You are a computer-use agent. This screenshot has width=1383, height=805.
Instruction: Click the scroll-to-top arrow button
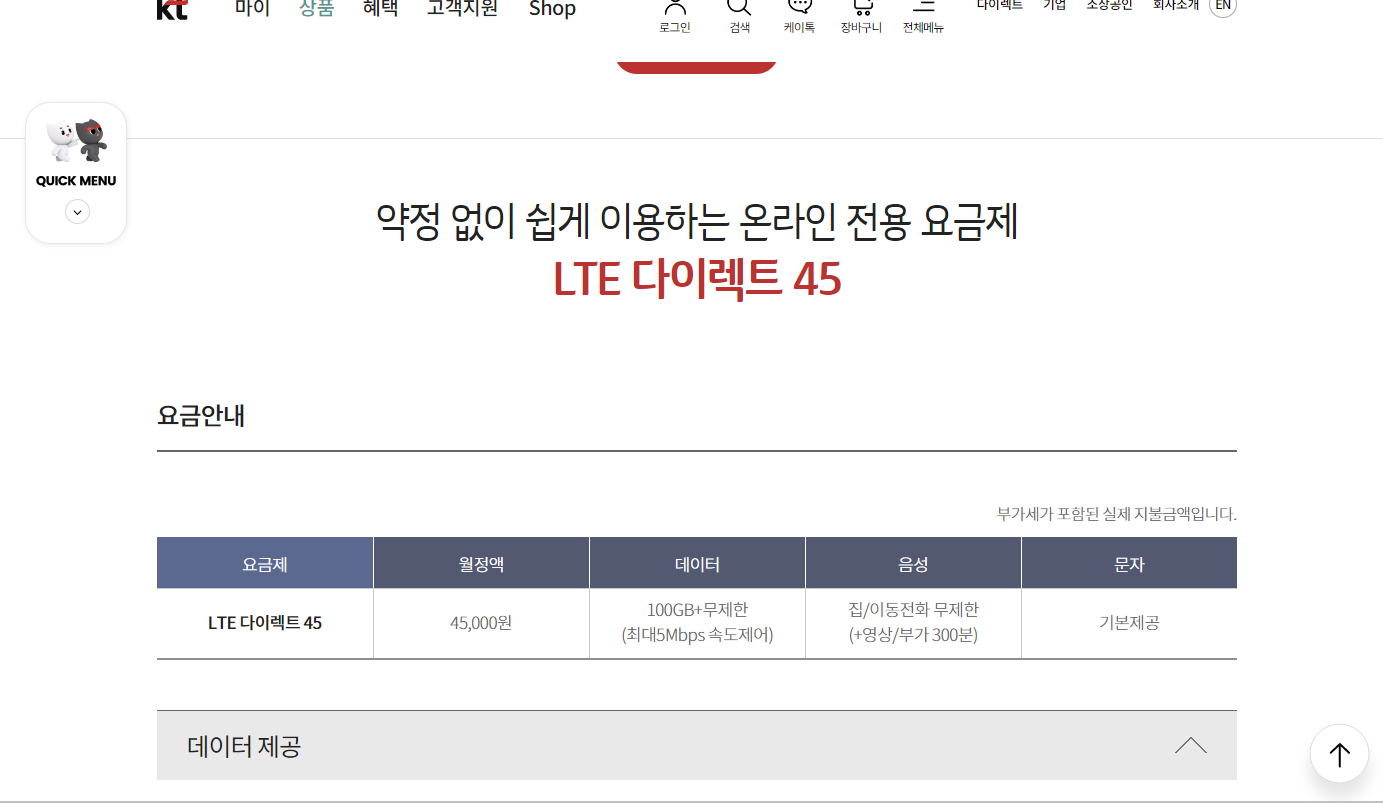1339,753
